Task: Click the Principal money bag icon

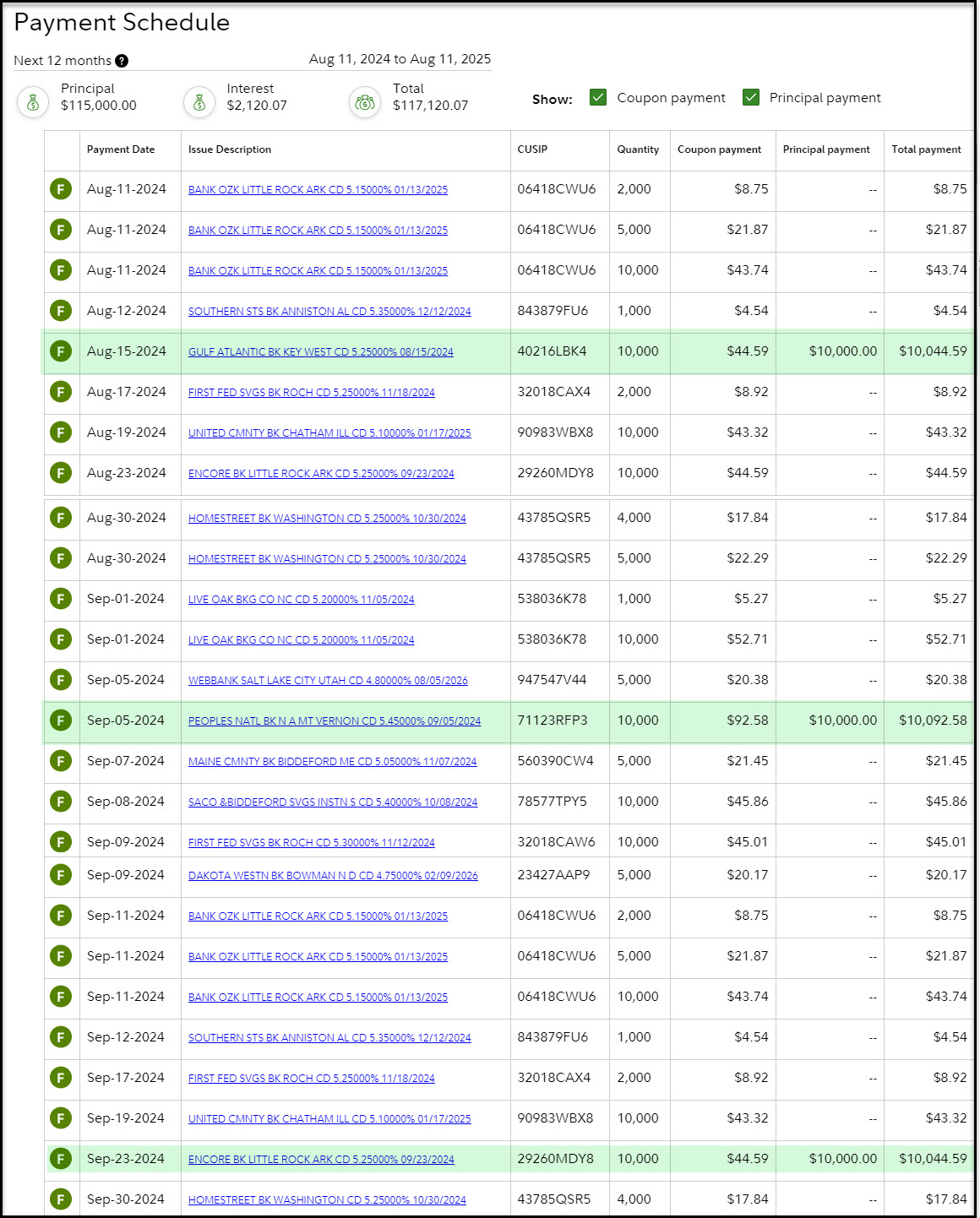Action: point(33,102)
